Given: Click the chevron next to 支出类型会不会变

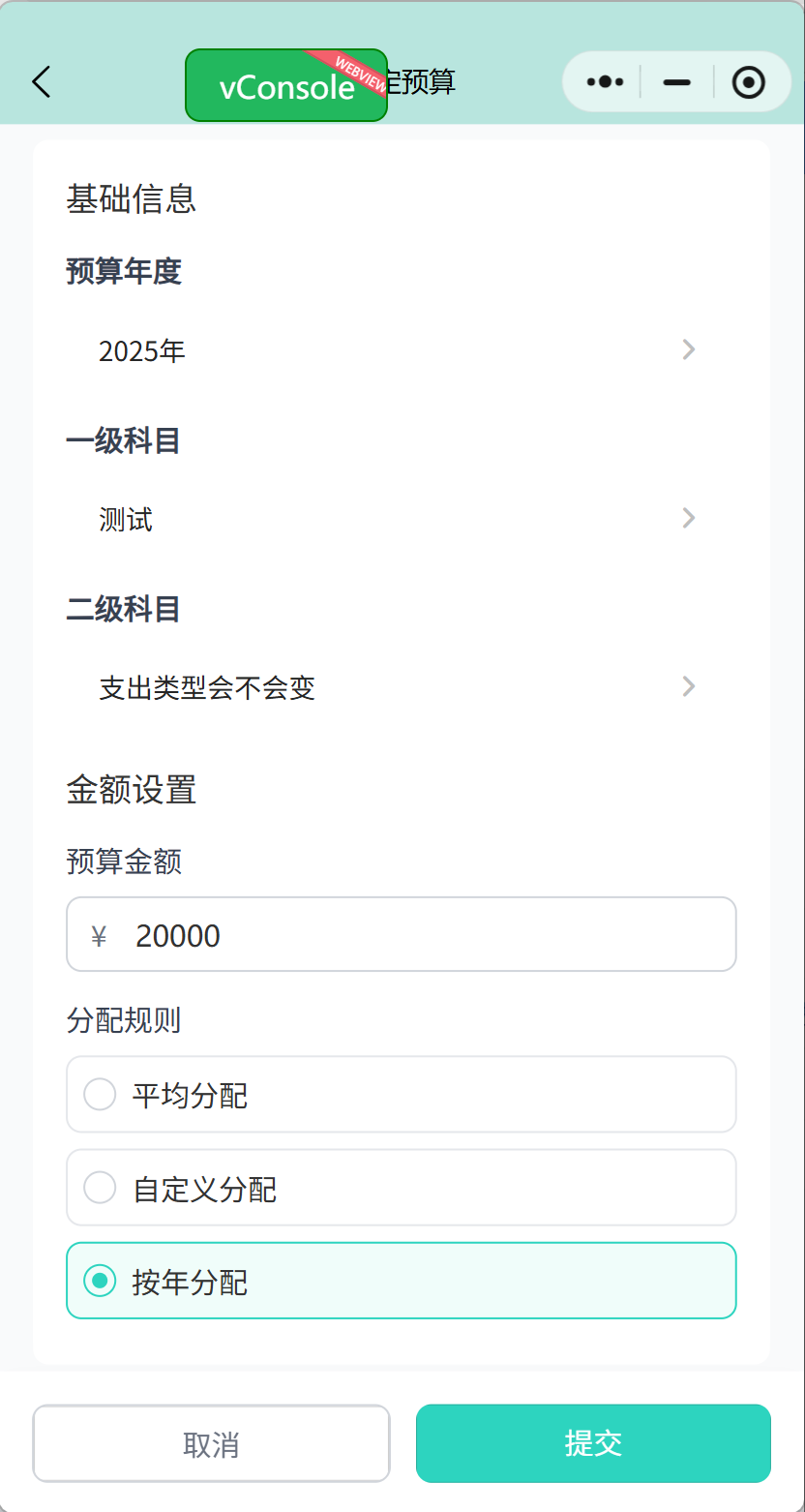Looking at the screenshot, I should point(688,686).
